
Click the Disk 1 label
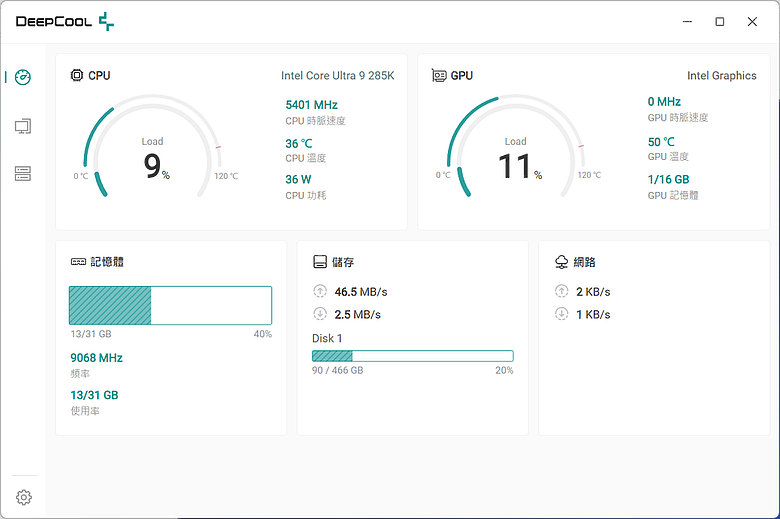(327, 338)
